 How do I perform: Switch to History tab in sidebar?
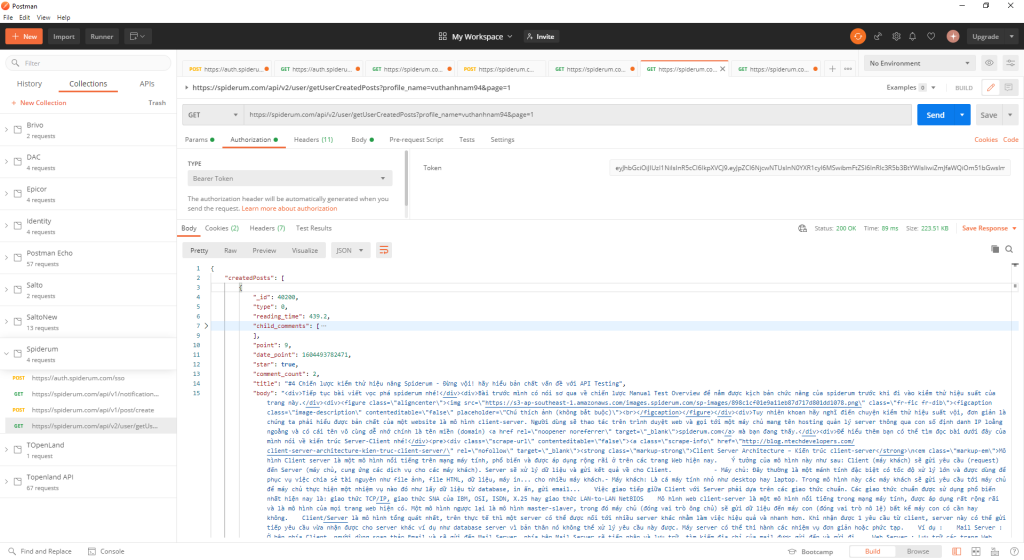tap(29, 84)
